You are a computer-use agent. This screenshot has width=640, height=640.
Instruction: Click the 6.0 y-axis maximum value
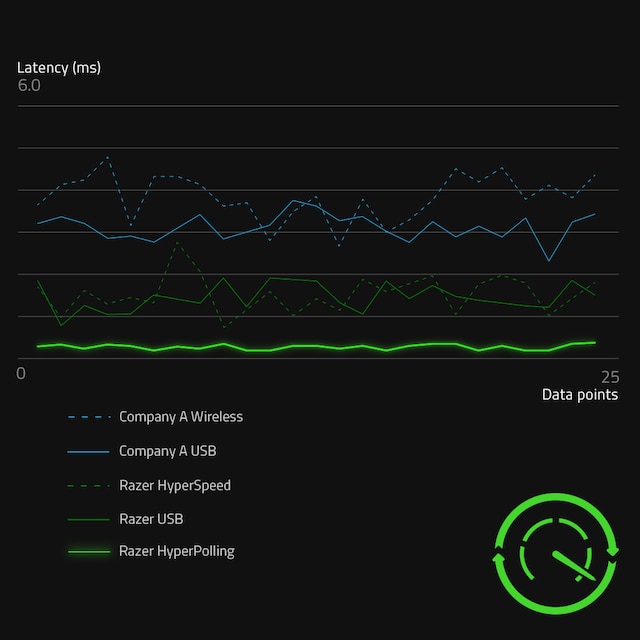point(29,86)
